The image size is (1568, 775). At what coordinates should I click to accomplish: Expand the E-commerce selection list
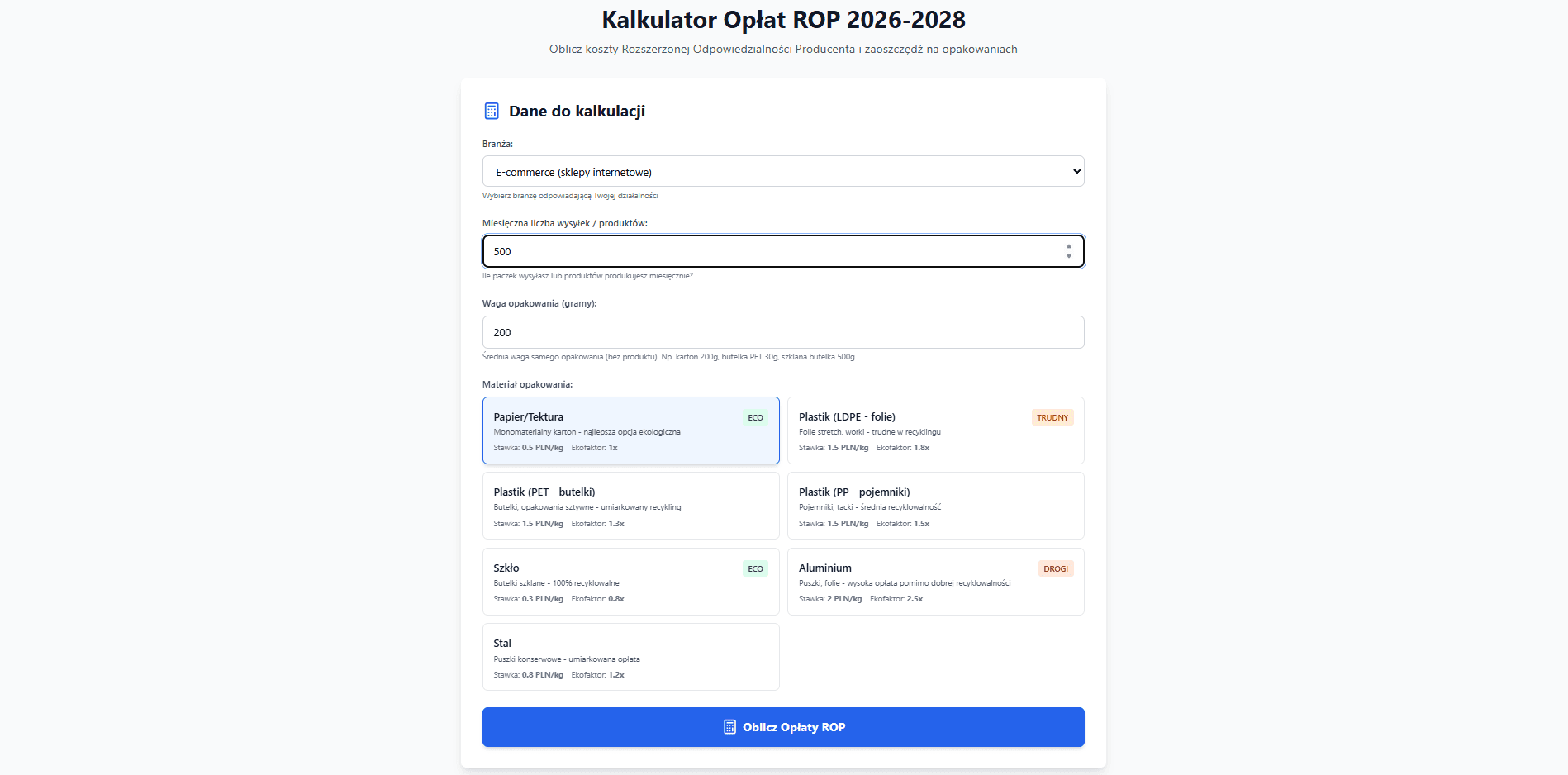tap(782, 171)
